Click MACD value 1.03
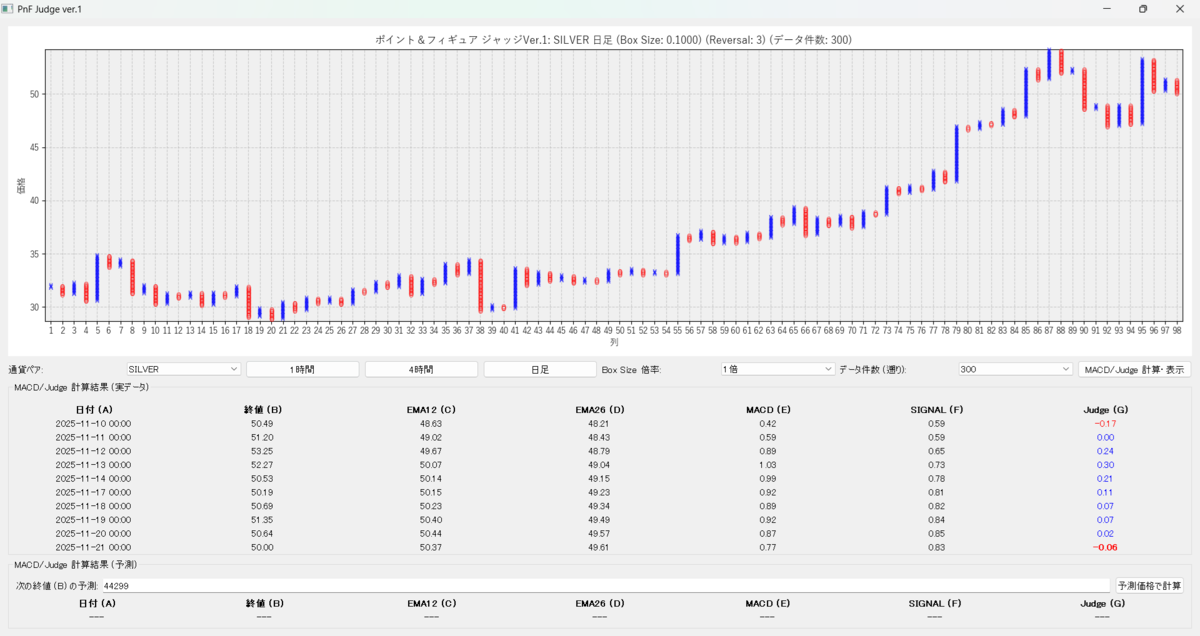The height and width of the screenshot is (636, 1200). pos(768,465)
